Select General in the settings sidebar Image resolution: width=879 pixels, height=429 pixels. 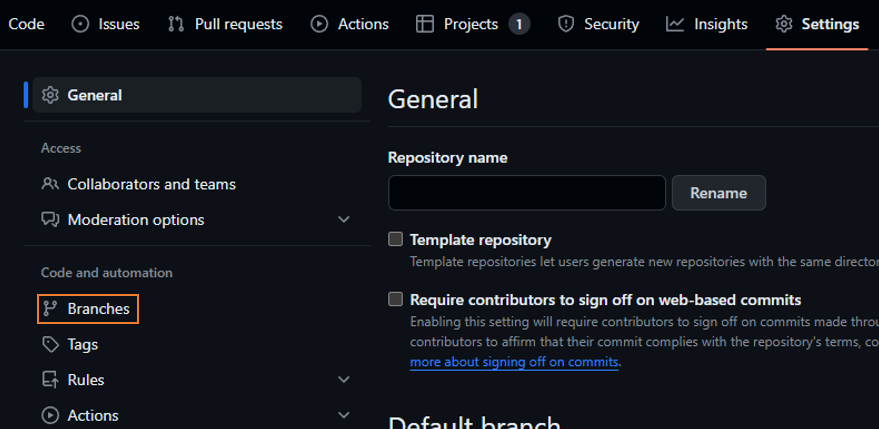click(x=94, y=95)
